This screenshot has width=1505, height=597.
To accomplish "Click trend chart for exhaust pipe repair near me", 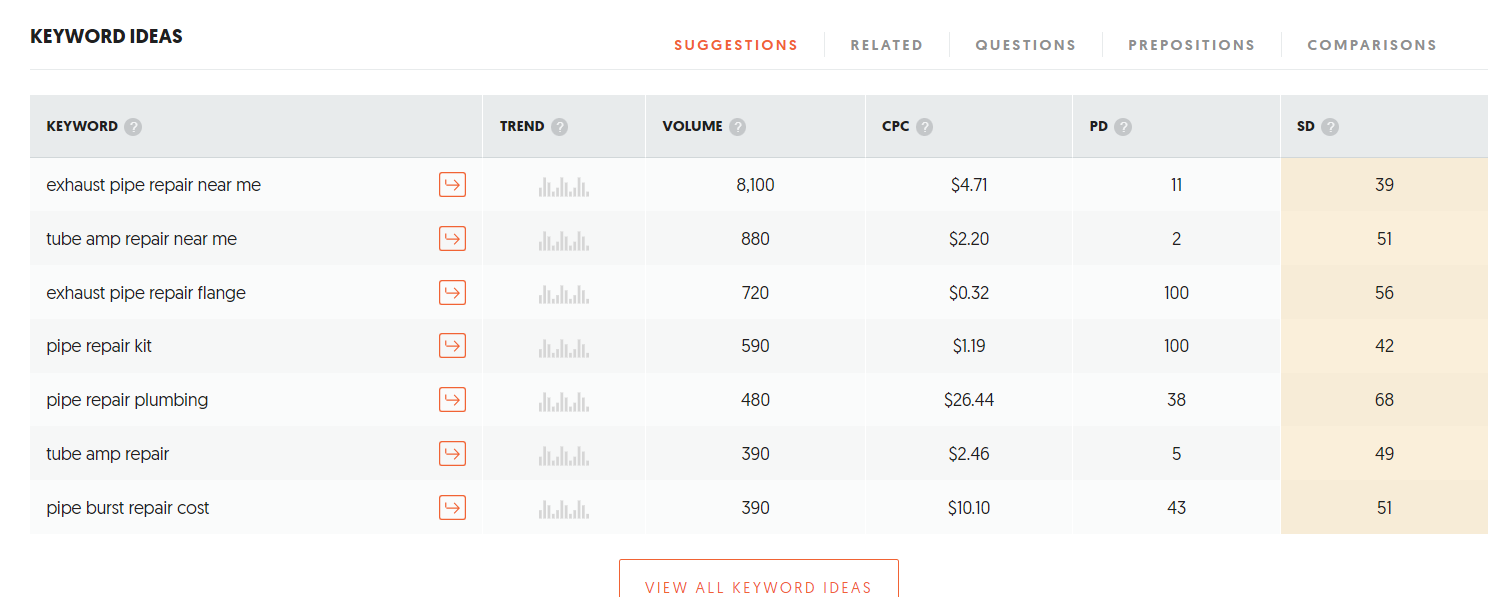I will point(564,186).
